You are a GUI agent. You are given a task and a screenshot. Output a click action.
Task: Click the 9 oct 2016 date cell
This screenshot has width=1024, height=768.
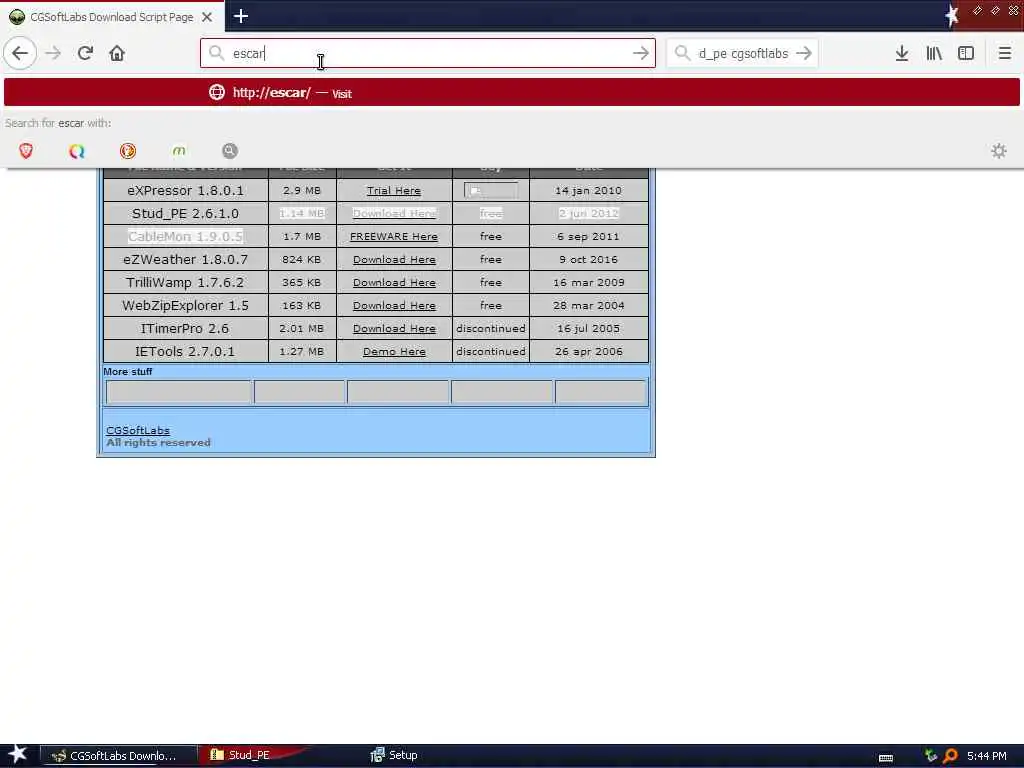click(x=588, y=259)
